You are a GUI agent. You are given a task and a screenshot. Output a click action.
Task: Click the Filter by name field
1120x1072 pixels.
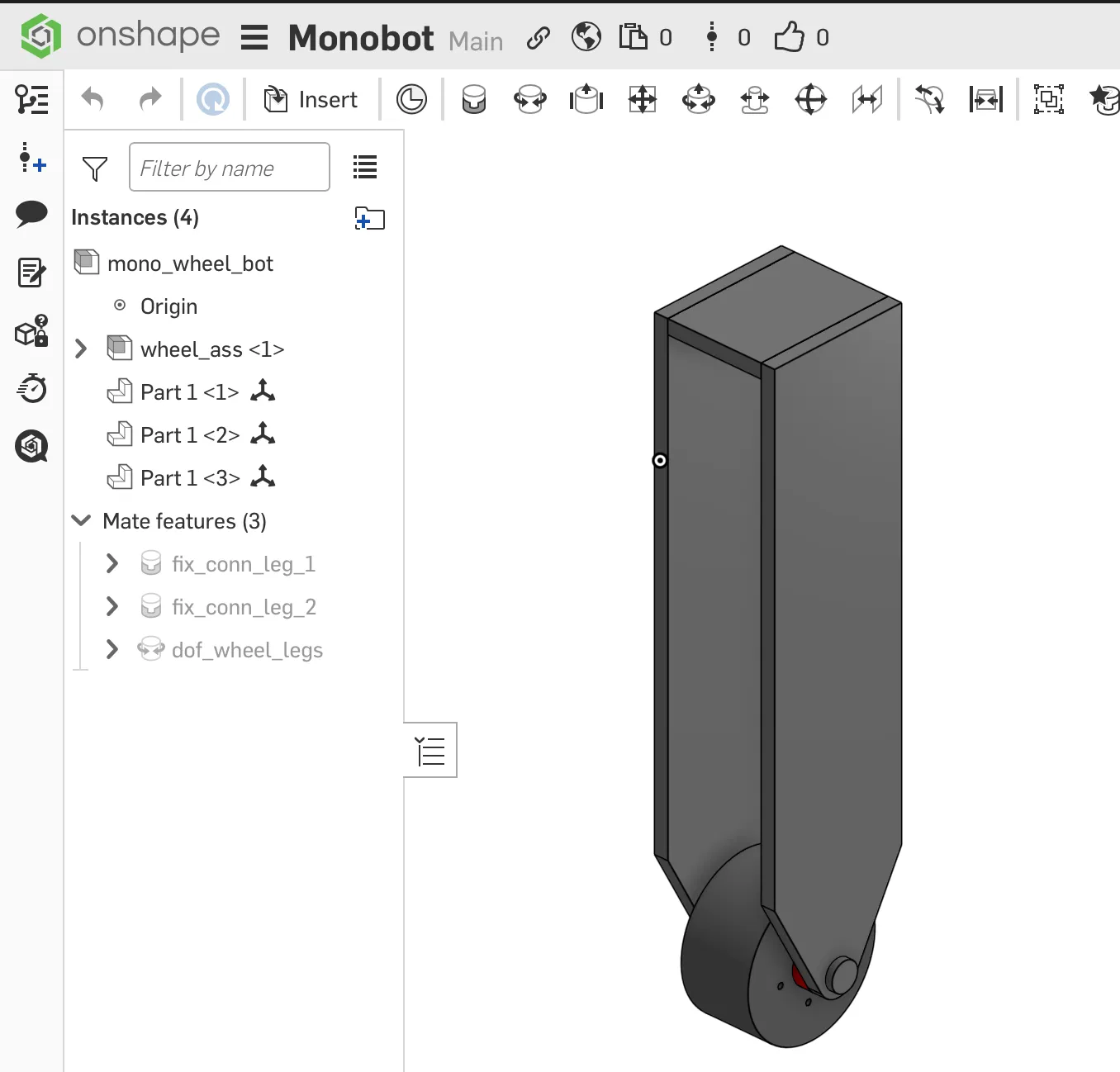click(230, 167)
